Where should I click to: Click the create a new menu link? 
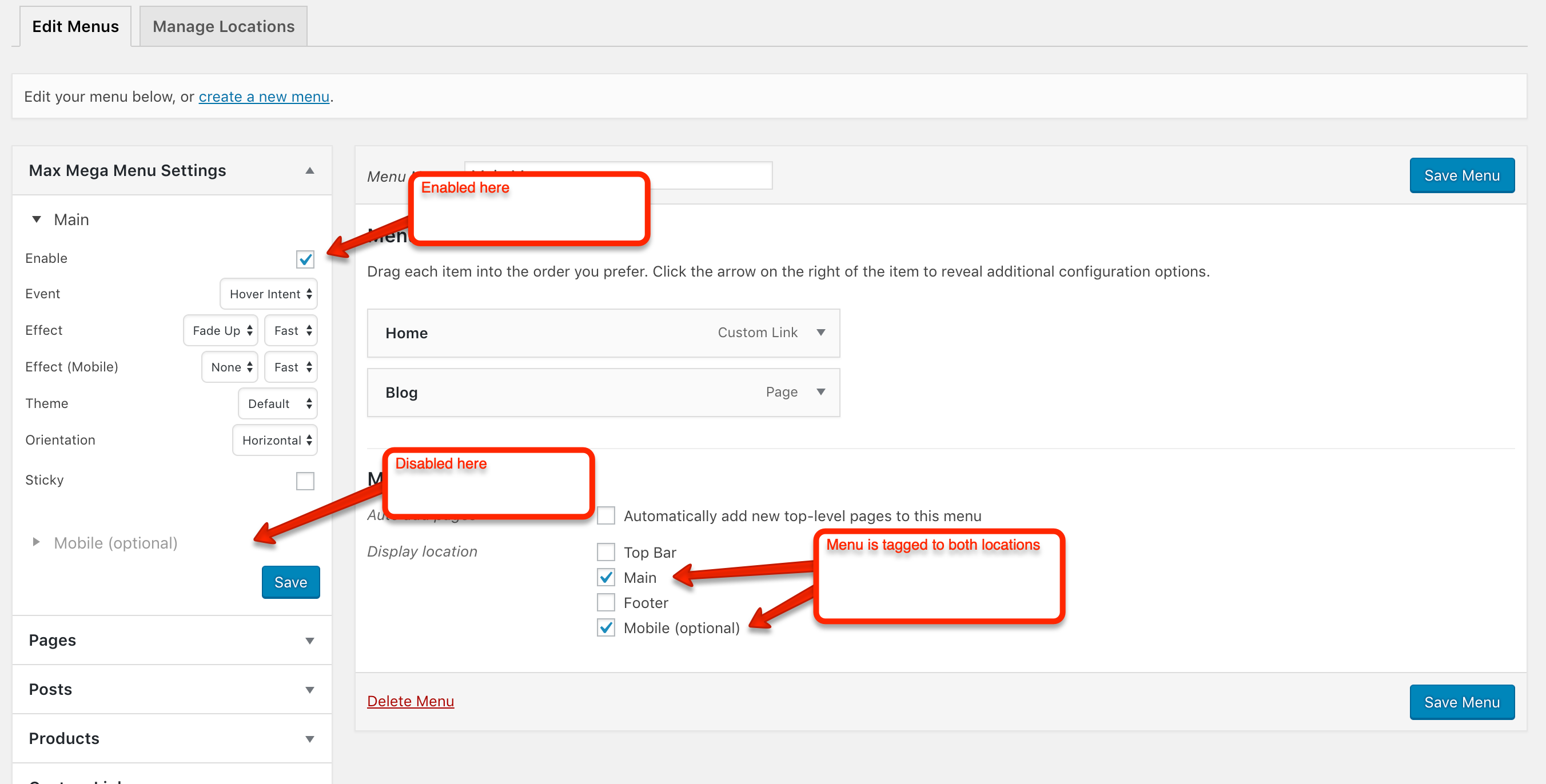pos(264,97)
